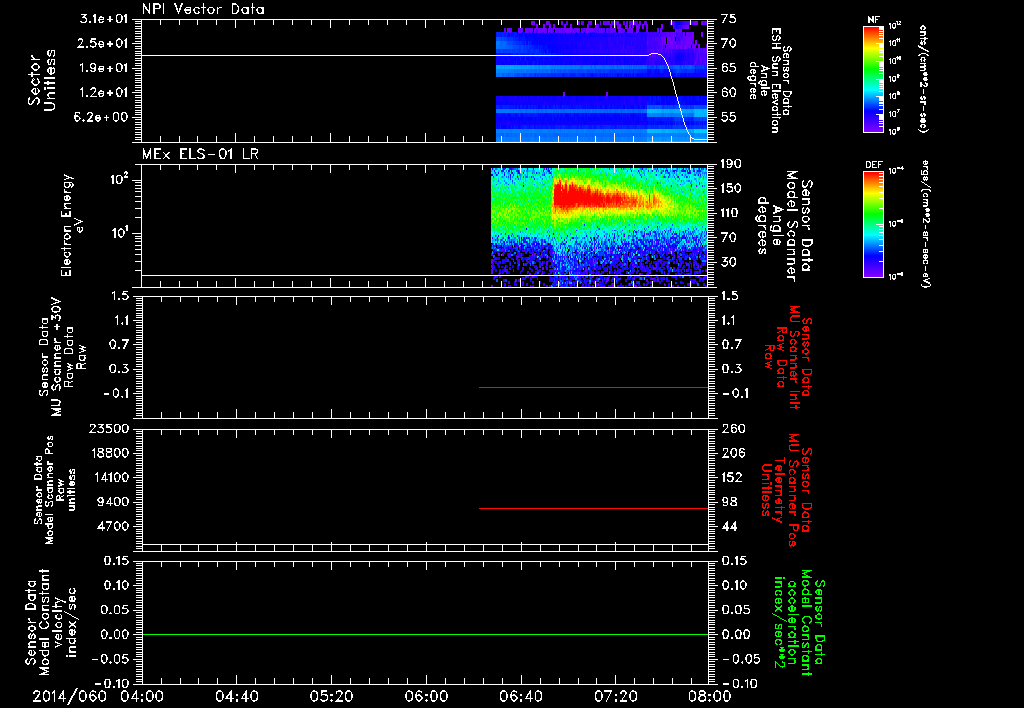
Task: Click the 'ergs/(cm**2-sr-sec-eV)' unit label
Action: tap(925, 224)
